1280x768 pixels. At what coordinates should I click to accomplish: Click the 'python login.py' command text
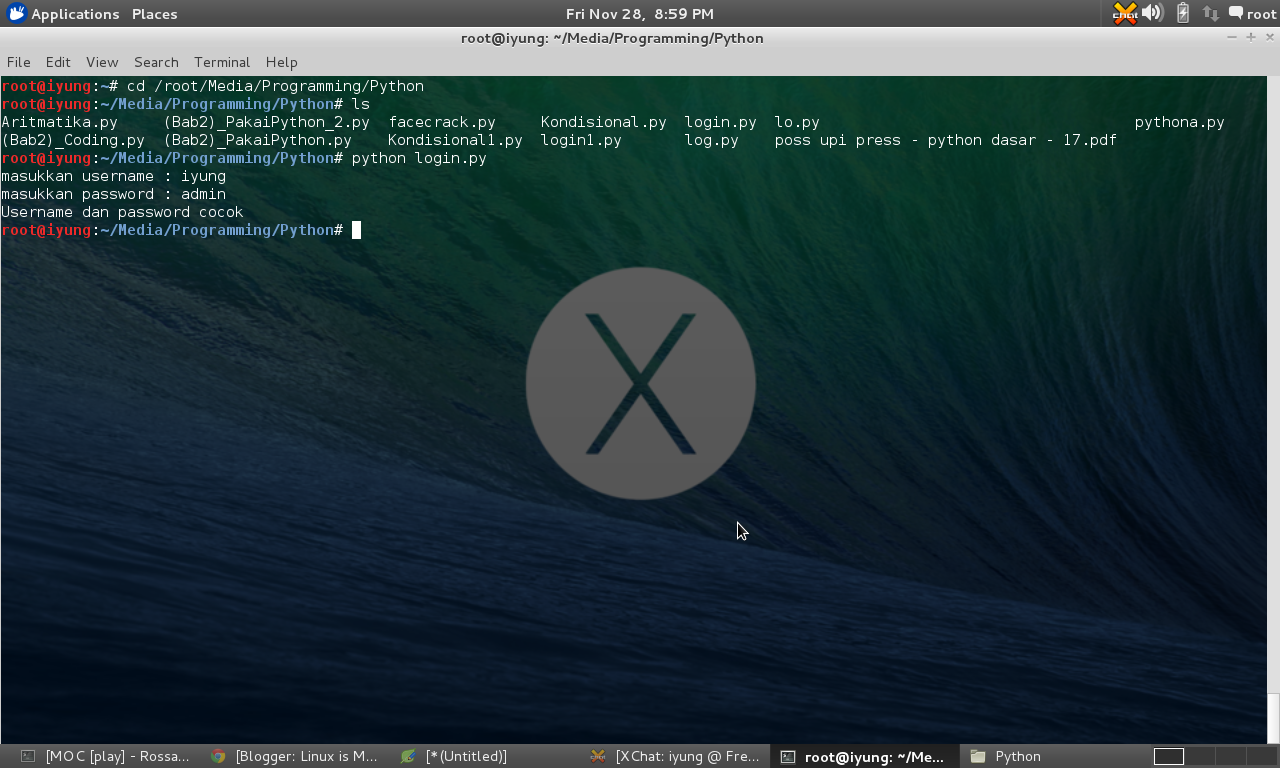[x=419, y=158]
